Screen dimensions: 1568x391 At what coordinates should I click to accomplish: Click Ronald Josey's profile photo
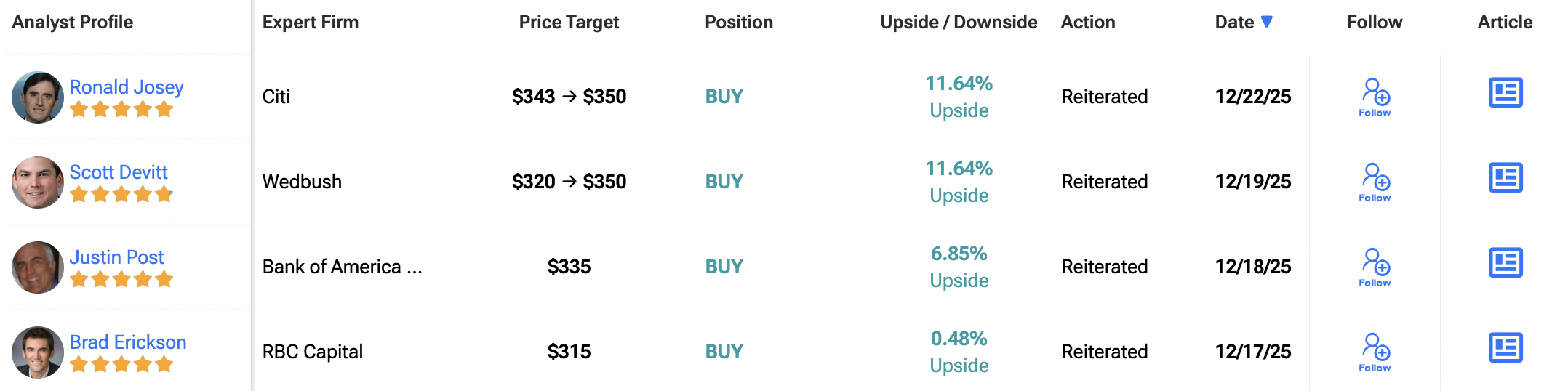tap(38, 97)
